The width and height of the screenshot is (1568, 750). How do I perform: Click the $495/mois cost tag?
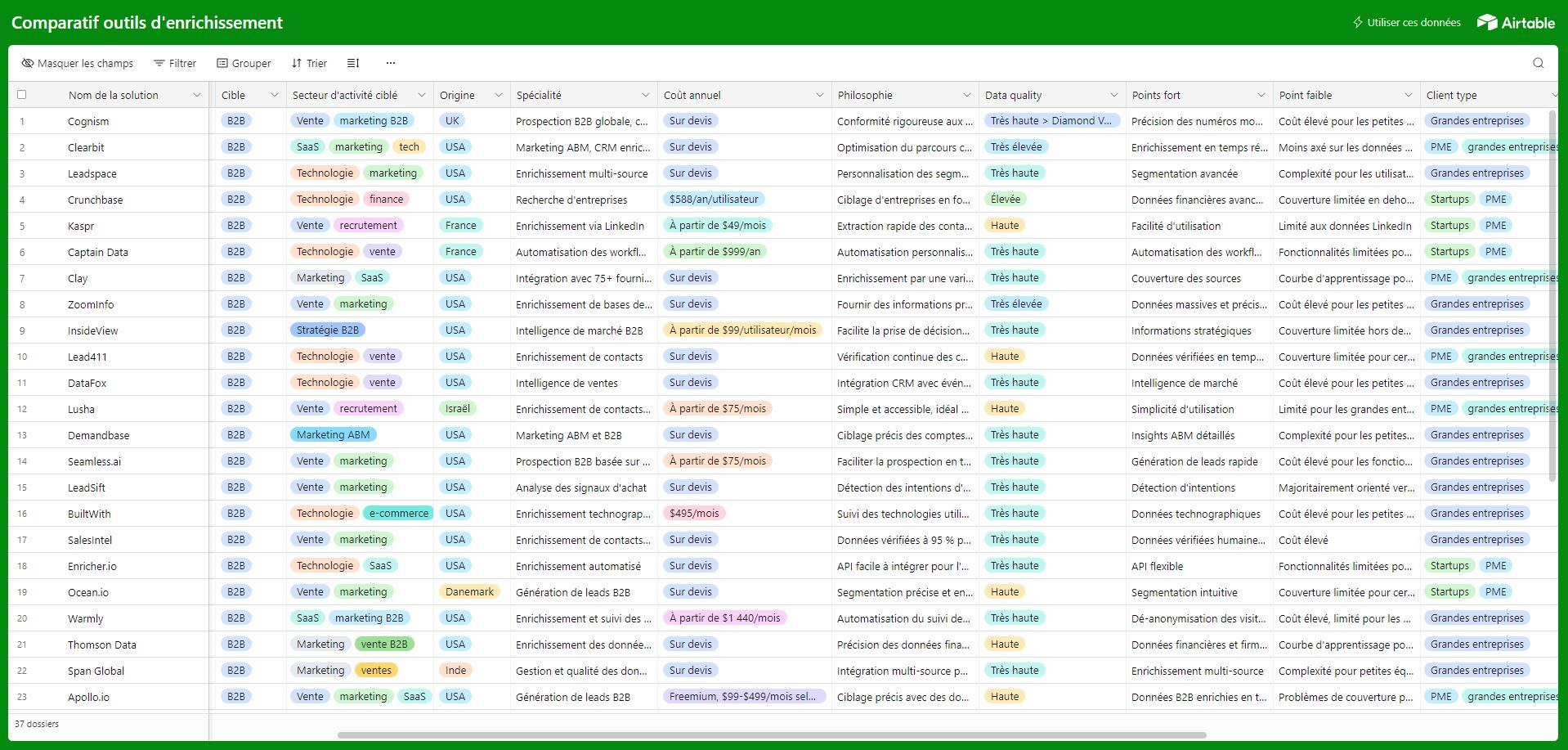[694, 513]
